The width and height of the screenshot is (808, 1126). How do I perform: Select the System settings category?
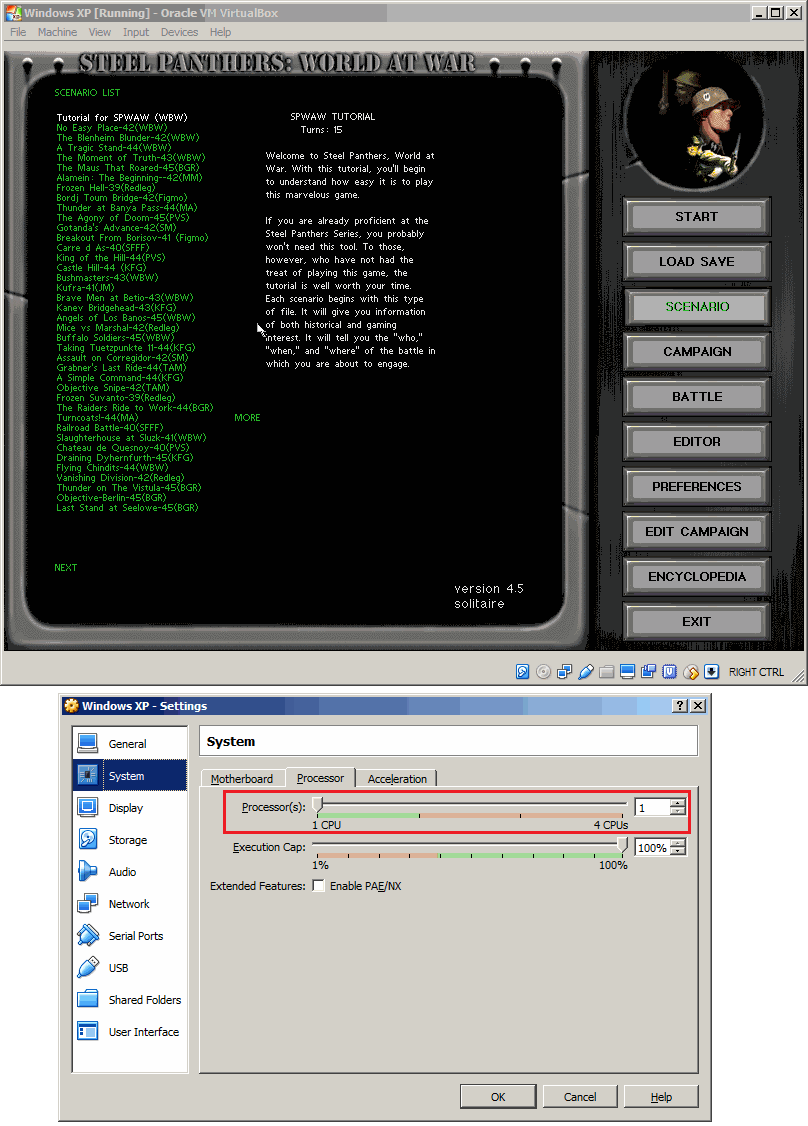click(130, 776)
